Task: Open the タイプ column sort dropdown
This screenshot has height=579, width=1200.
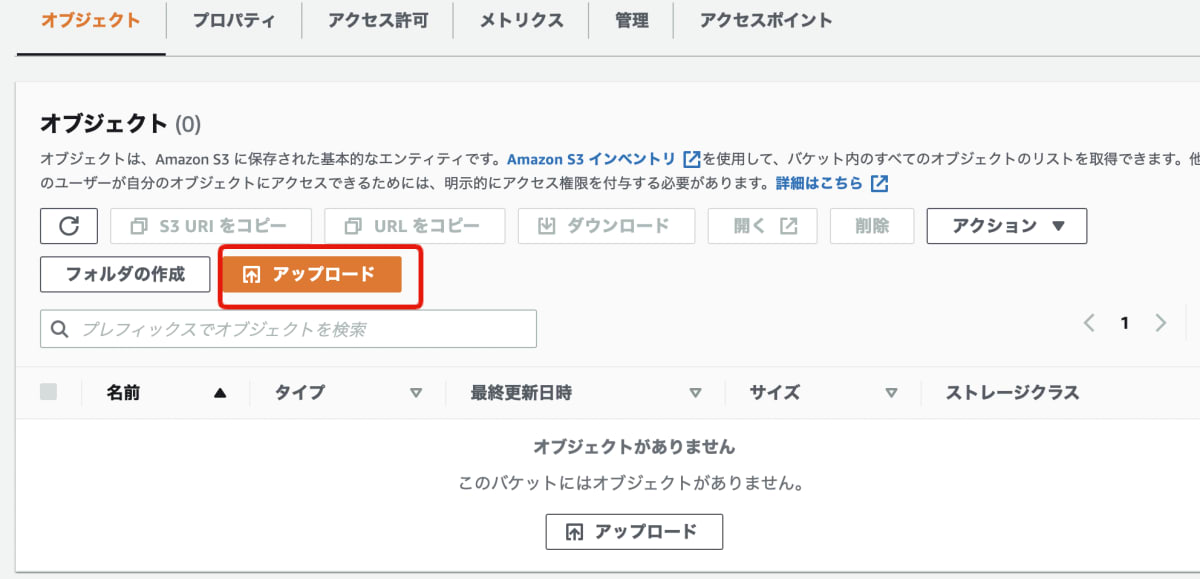Action: 417,393
